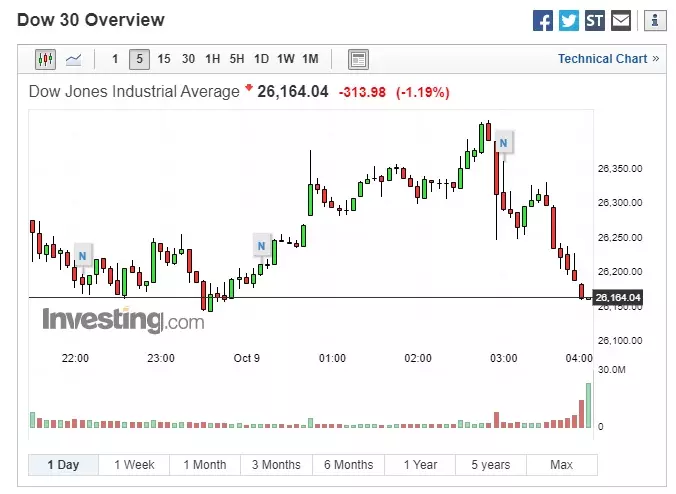Click the 26,250.00 price axis label

(x=620, y=238)
